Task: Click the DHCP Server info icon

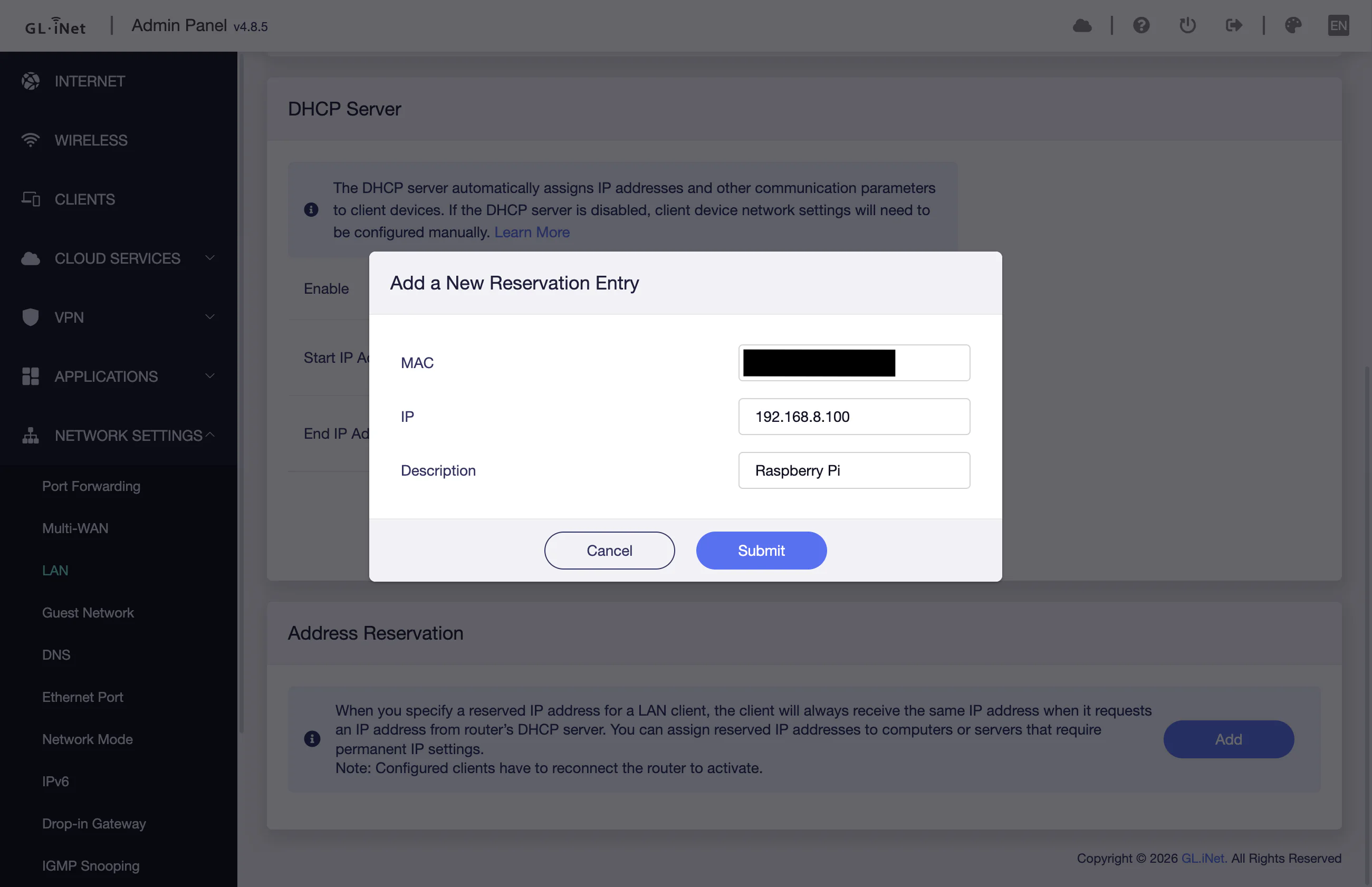Action: pyautogui.click(x=311, y=210)
